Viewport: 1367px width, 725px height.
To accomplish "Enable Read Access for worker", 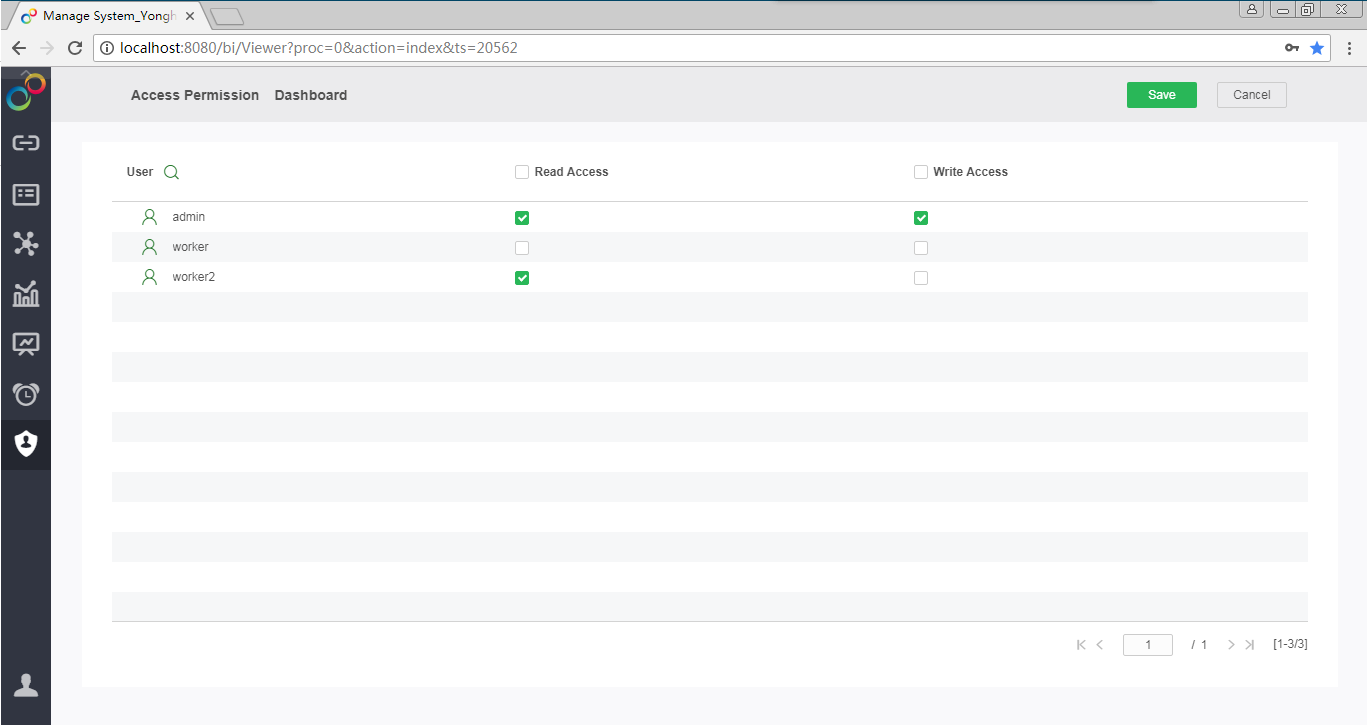I will pyautogui.click(x=522, y=248).
